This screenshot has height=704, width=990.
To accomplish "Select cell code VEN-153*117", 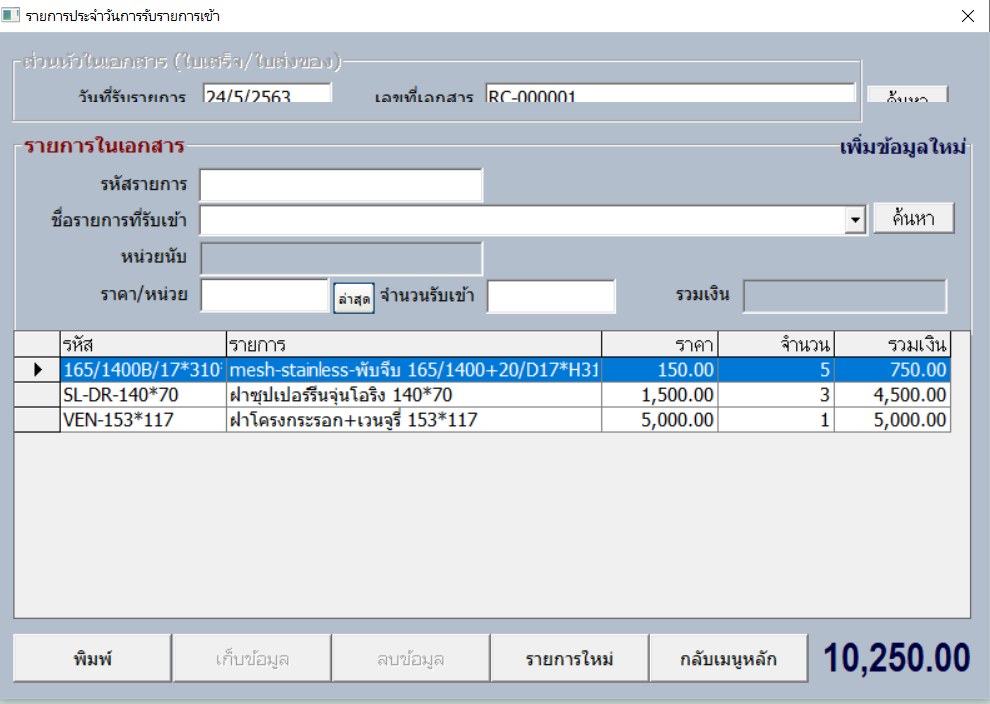I will coord(143,420).
